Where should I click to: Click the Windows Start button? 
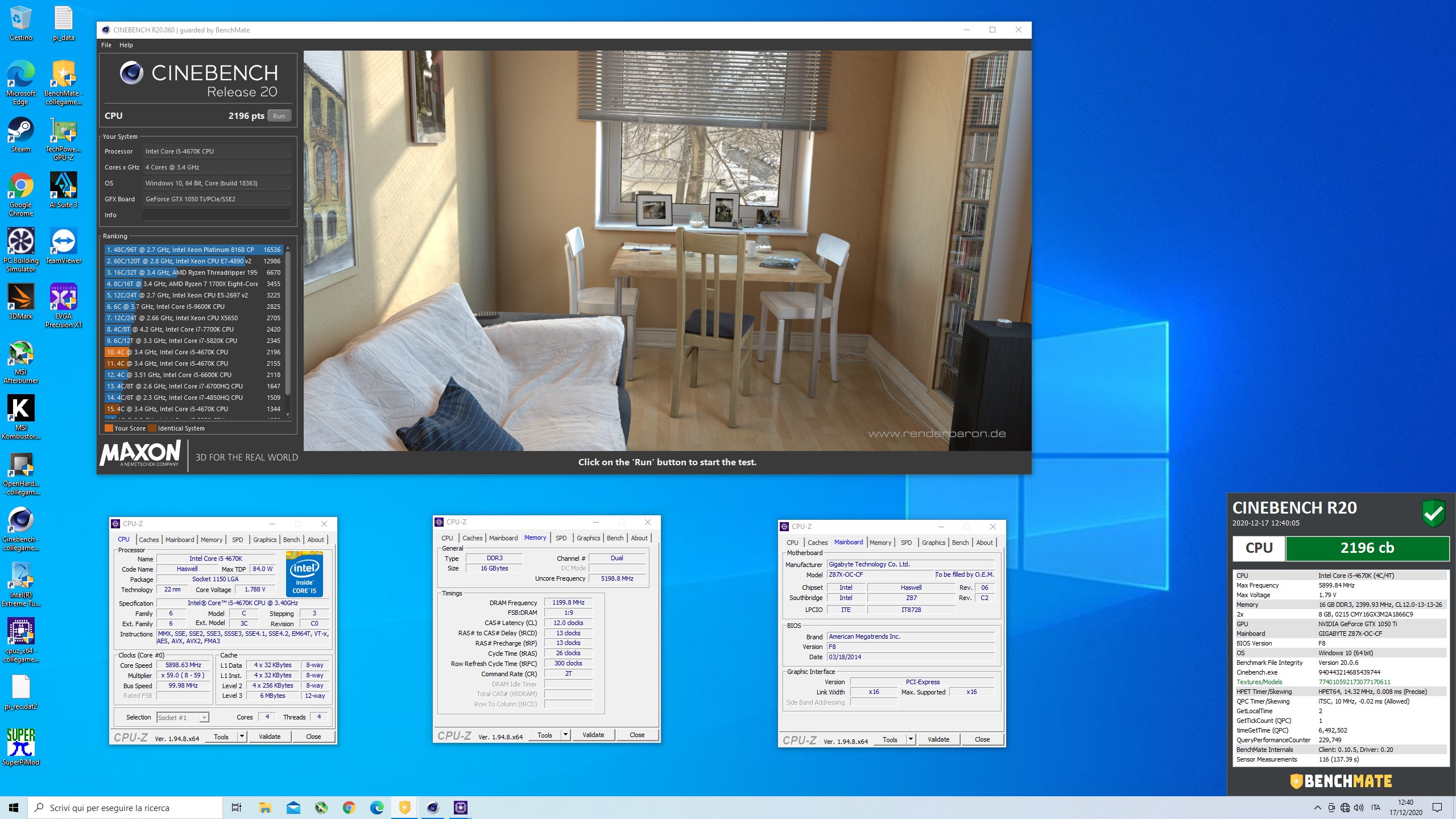[x=14, y=808]
